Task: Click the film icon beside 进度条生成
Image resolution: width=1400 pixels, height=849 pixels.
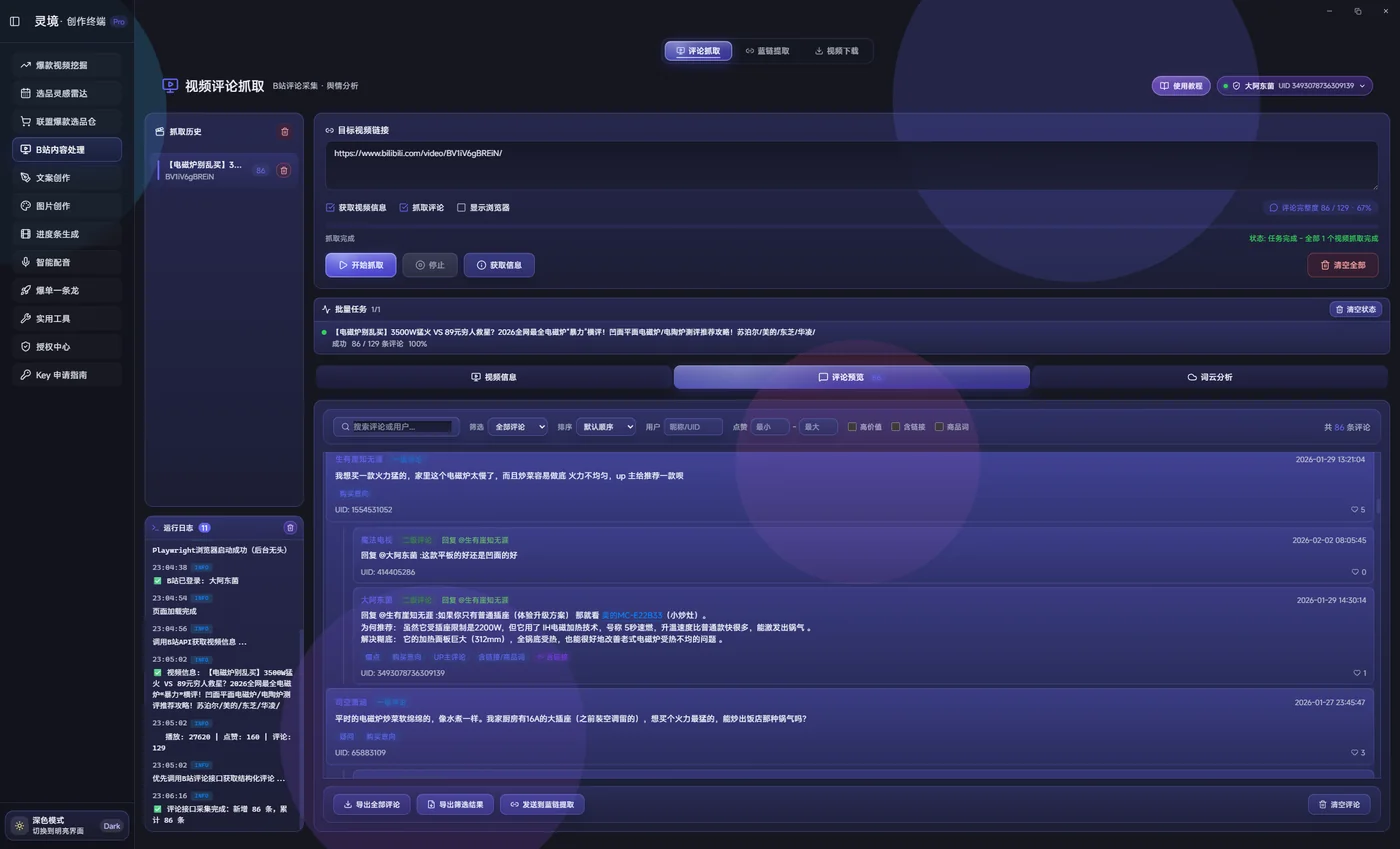Action: click(26, 234)
